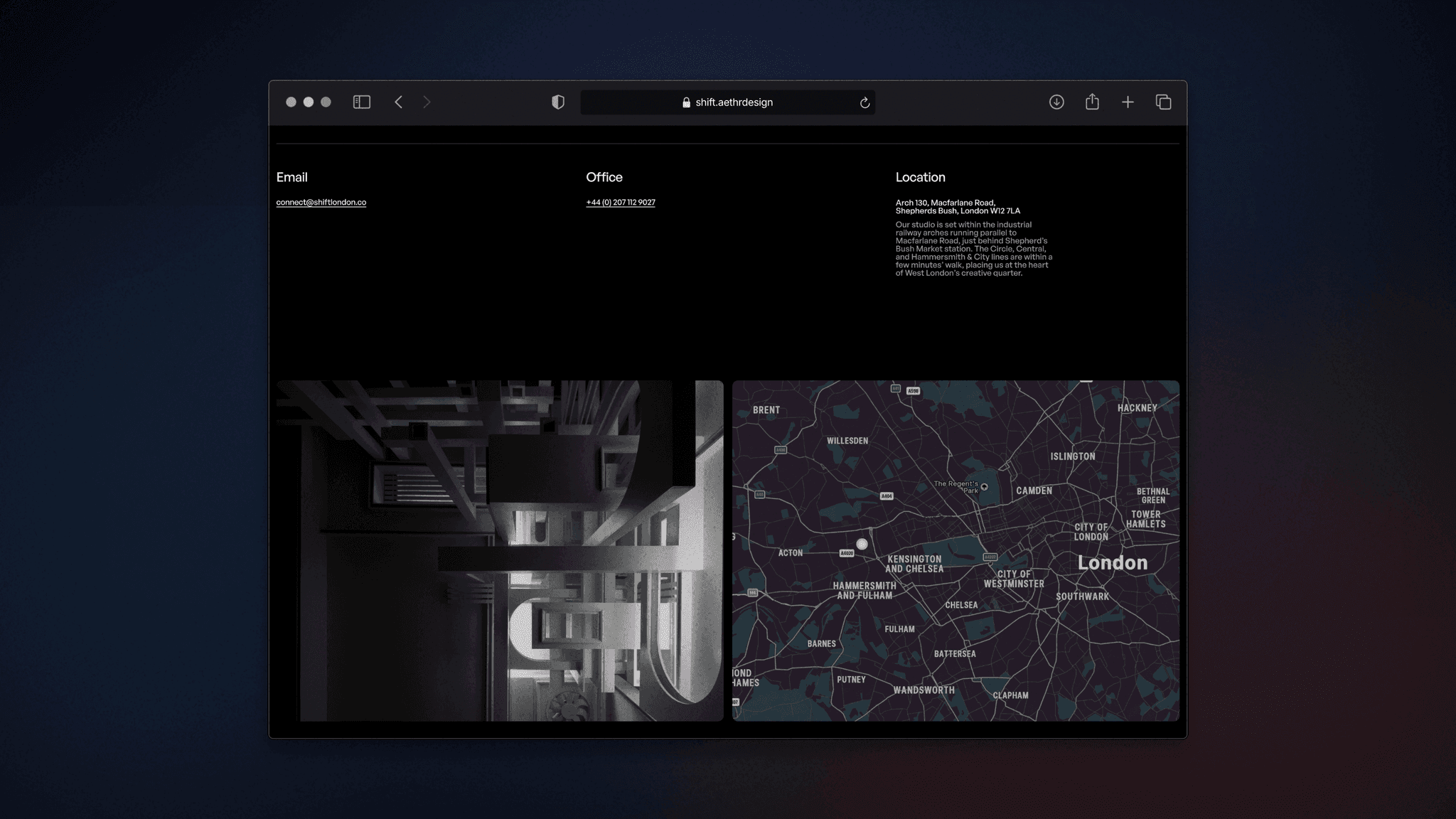The image size is (1456, 819).
Task: Click the BRENT label on map
Action: (766, 410)
